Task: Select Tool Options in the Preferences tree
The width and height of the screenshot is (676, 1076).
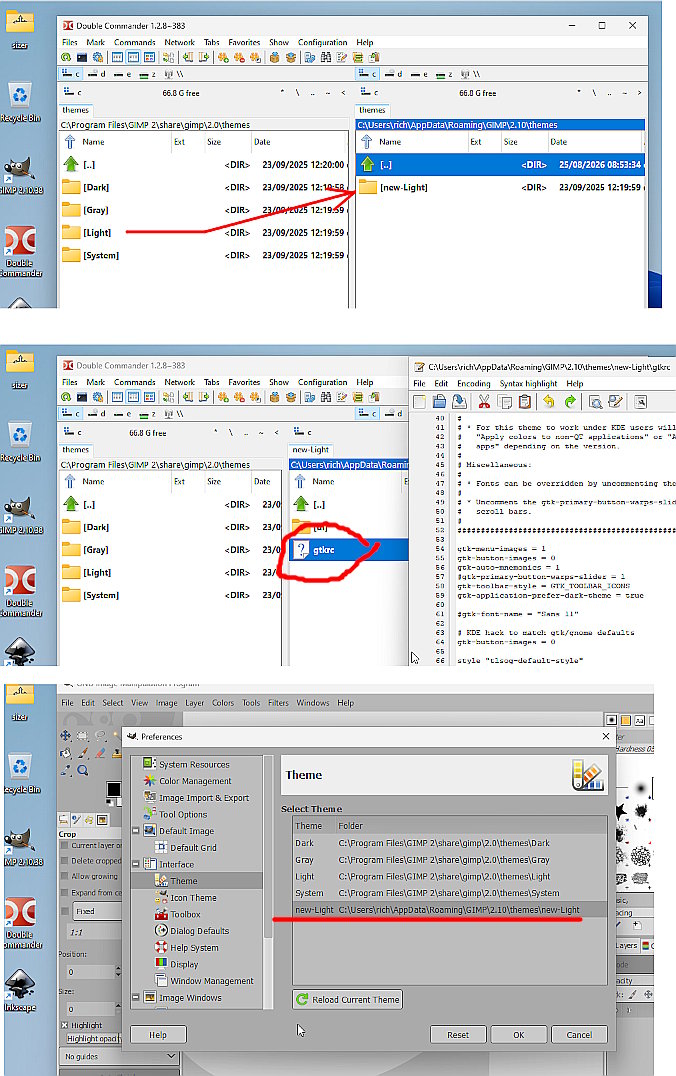Action: pyautogui.click(x=183, y=814)
